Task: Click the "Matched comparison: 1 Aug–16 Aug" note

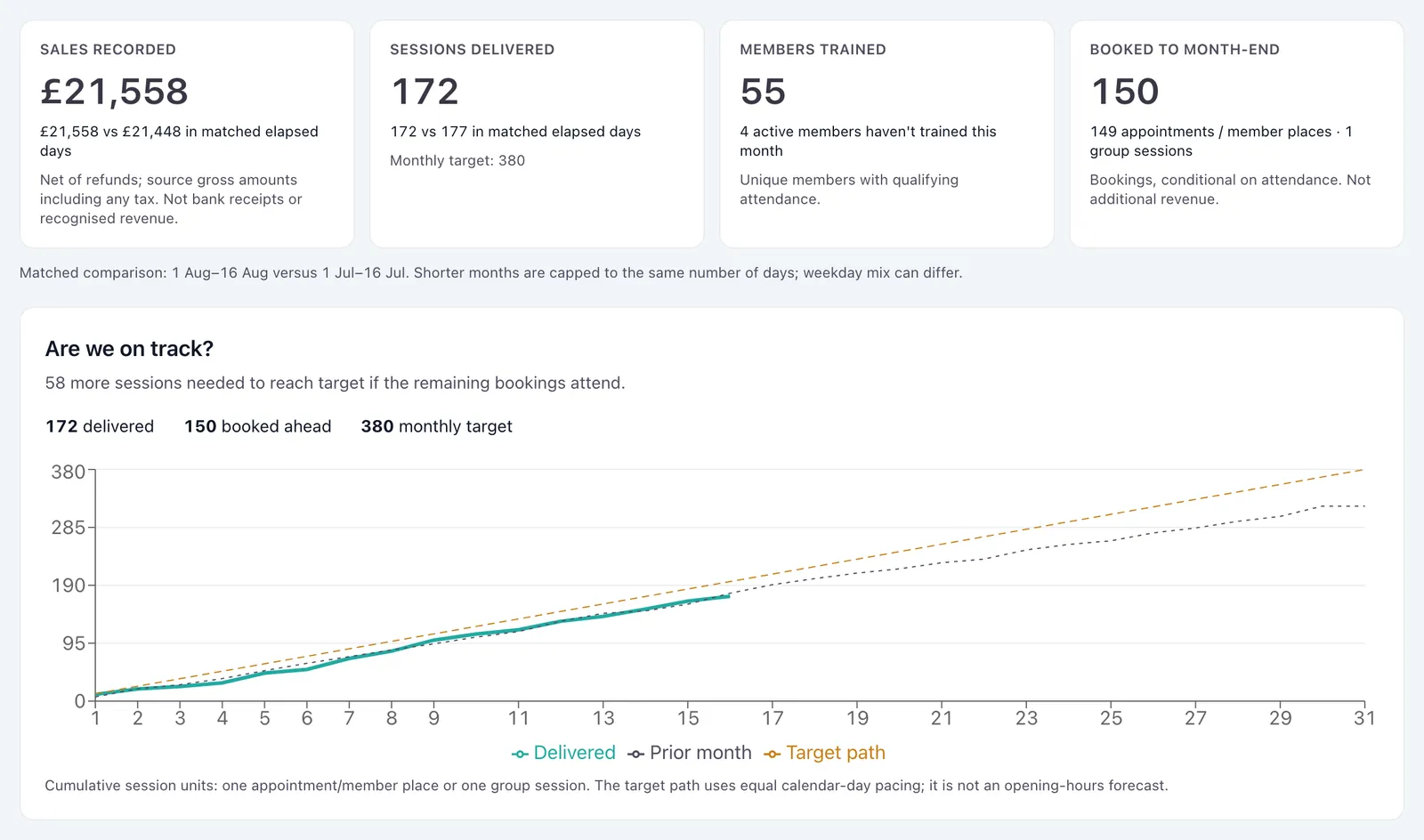Action: [x=490, y=273]
